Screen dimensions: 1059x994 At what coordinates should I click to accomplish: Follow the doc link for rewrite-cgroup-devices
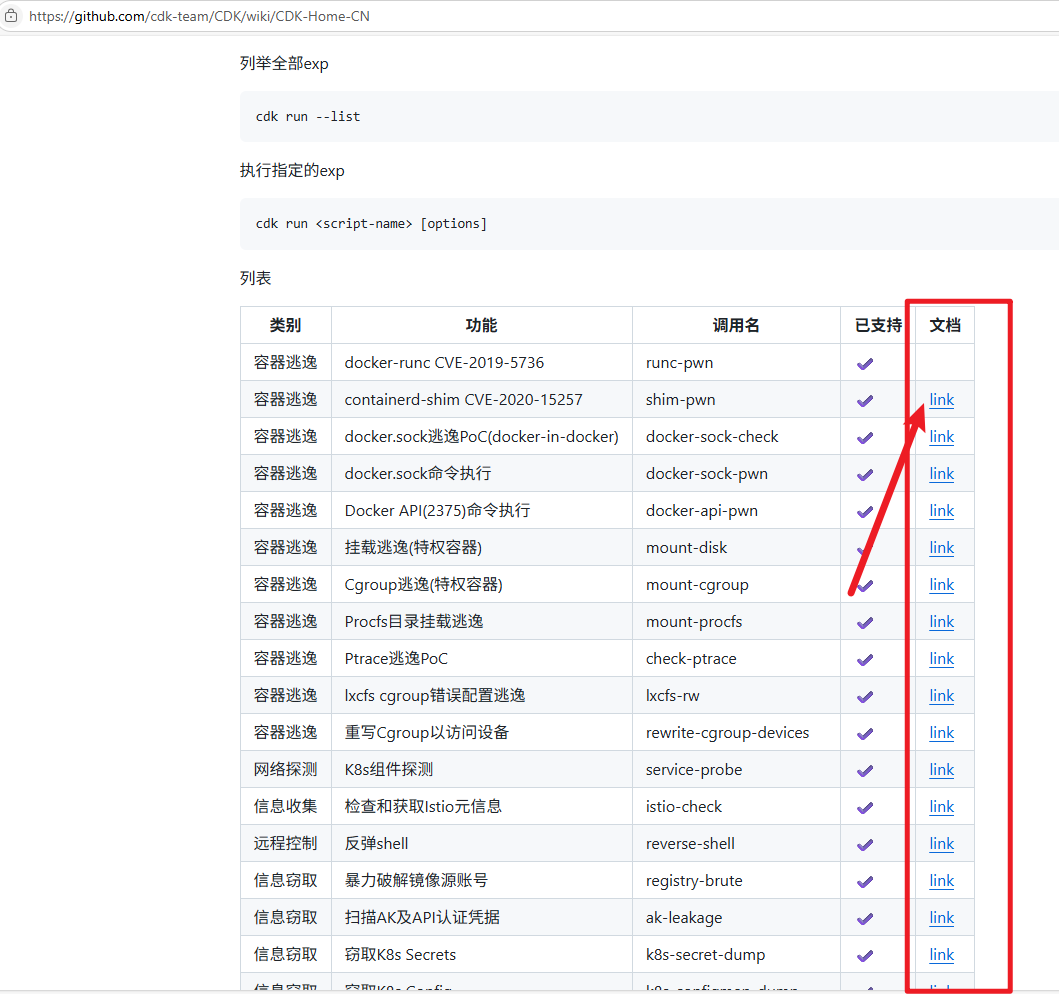[941, 733]
